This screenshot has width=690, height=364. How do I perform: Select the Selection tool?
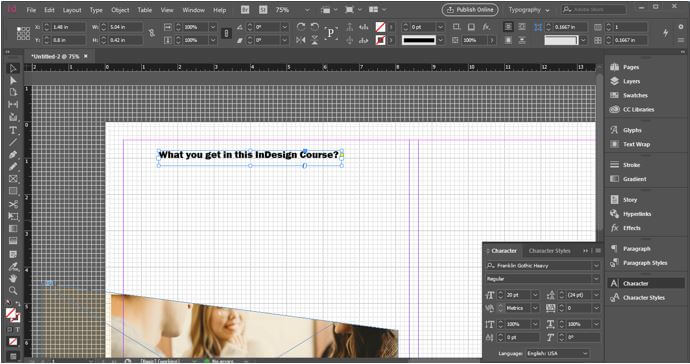pos(13,68)
